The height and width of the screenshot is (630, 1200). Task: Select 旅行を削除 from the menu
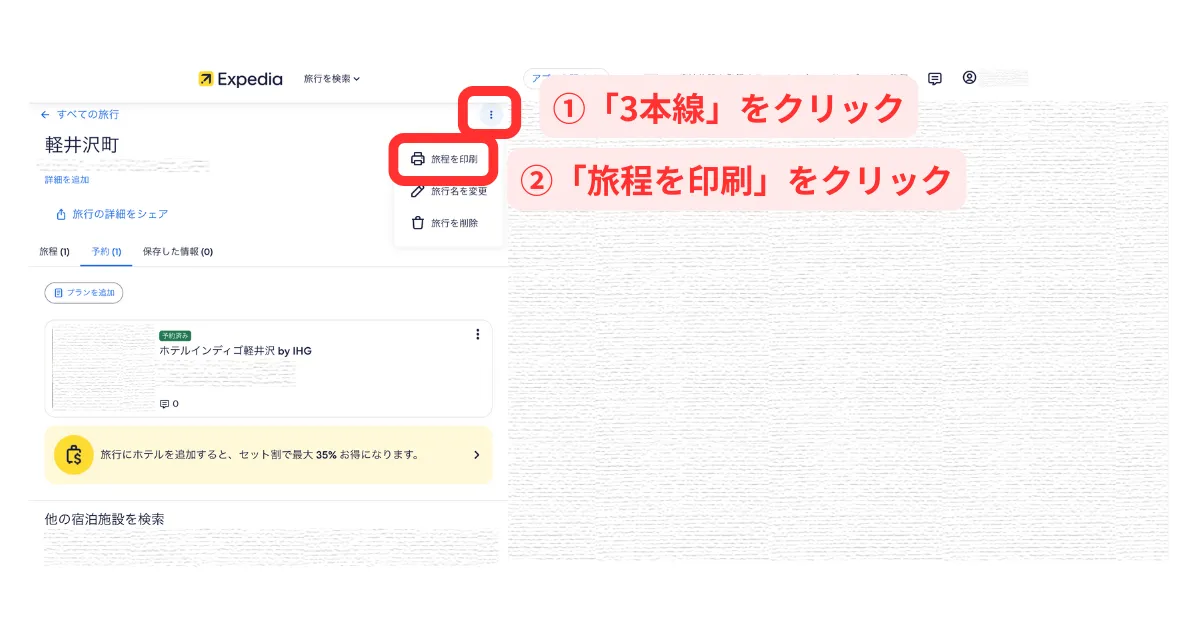[x=444, y=223]
